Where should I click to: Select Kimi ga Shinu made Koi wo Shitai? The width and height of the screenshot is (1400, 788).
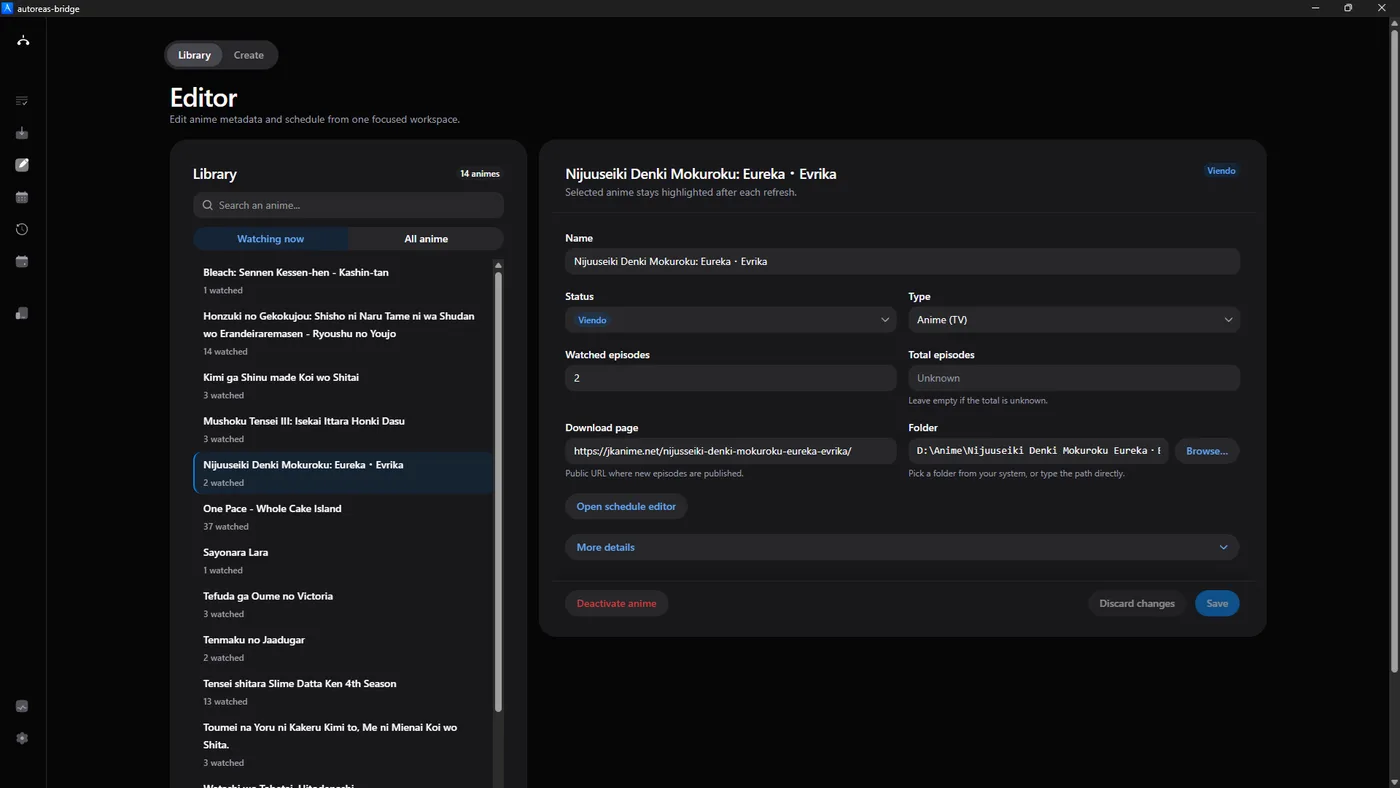[343, 385]
